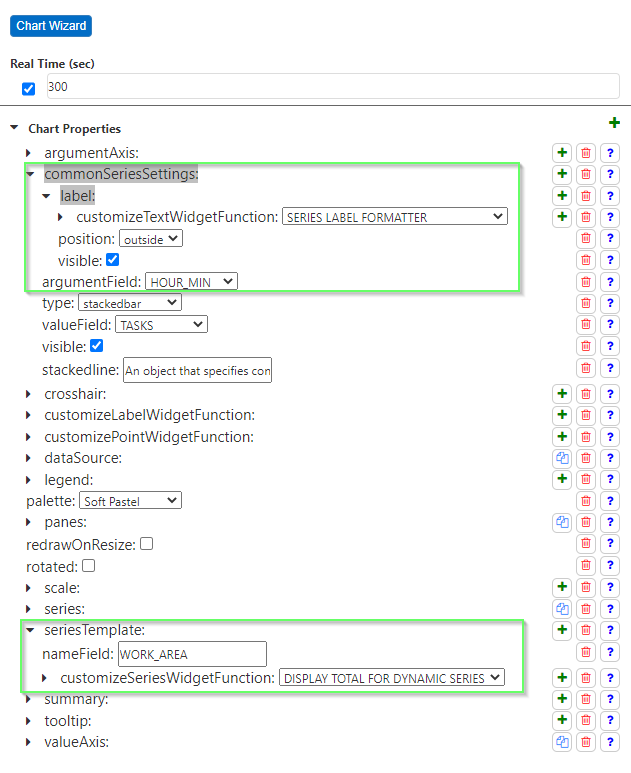
Task: Open the argumentField HOUR_MIN dropdown
Action: 191,282
